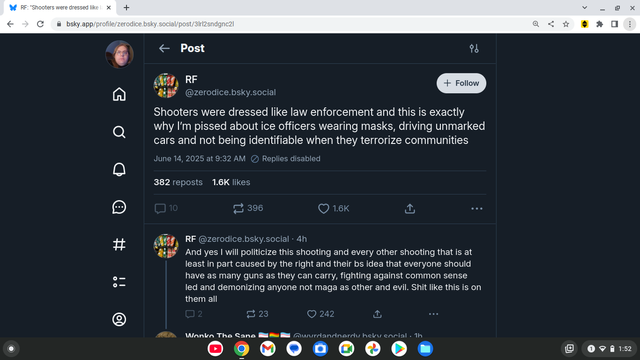Open more options menu on RF's reply

[x=433, y=314]
